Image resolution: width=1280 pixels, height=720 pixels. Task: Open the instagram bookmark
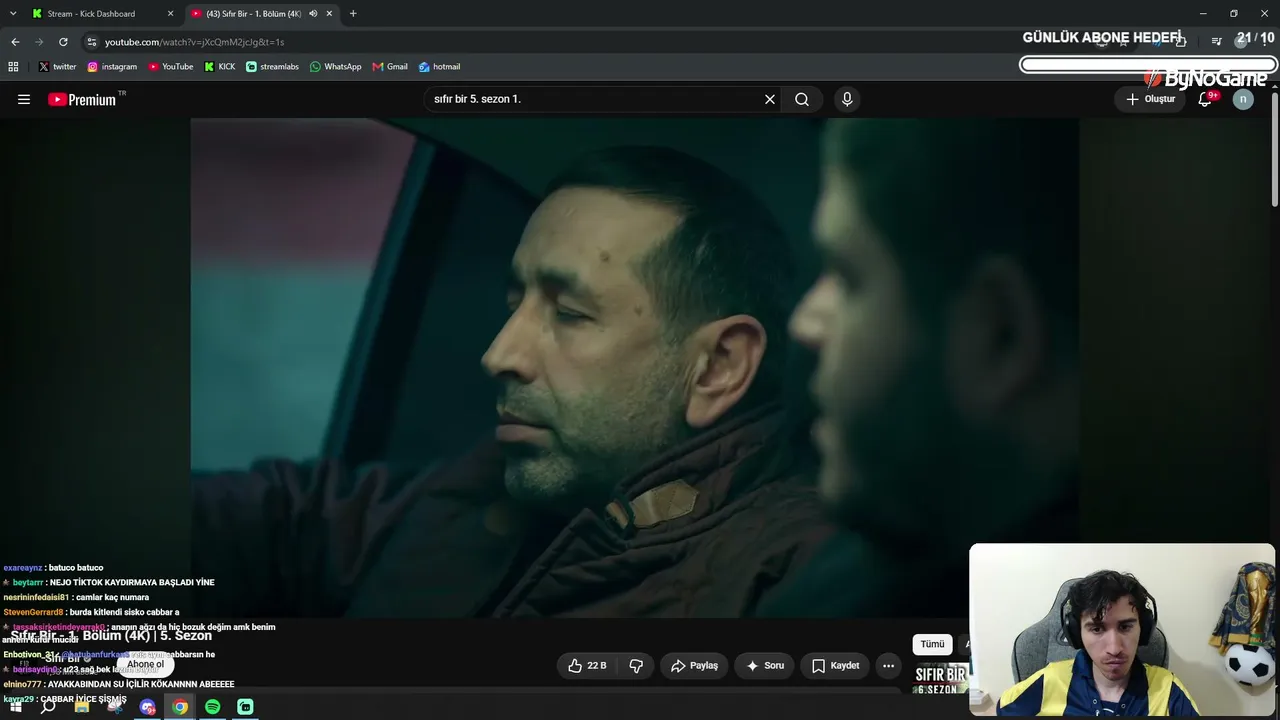click(112, 67)
